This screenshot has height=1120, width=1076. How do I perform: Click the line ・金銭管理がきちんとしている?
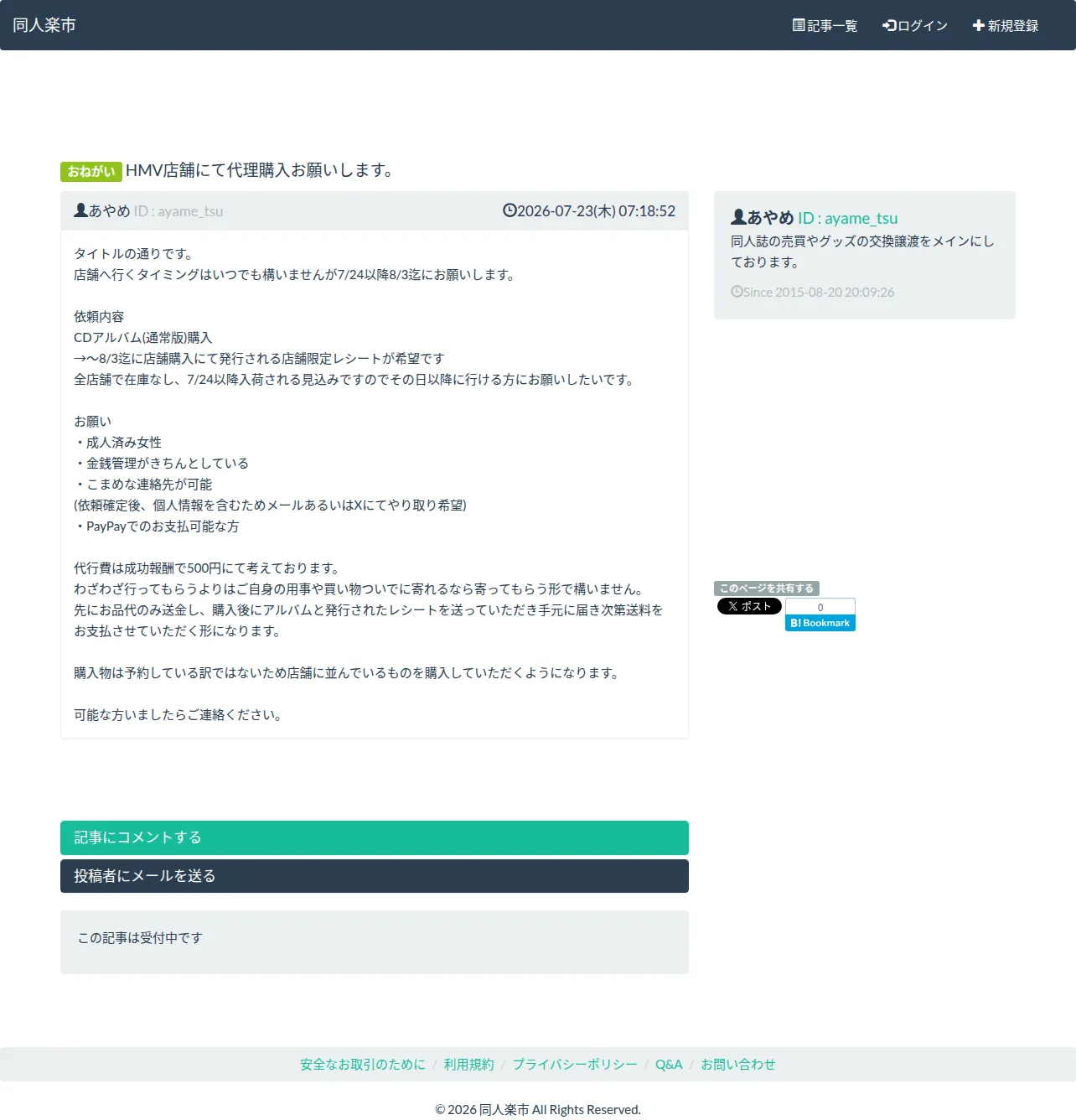[162, 464]
